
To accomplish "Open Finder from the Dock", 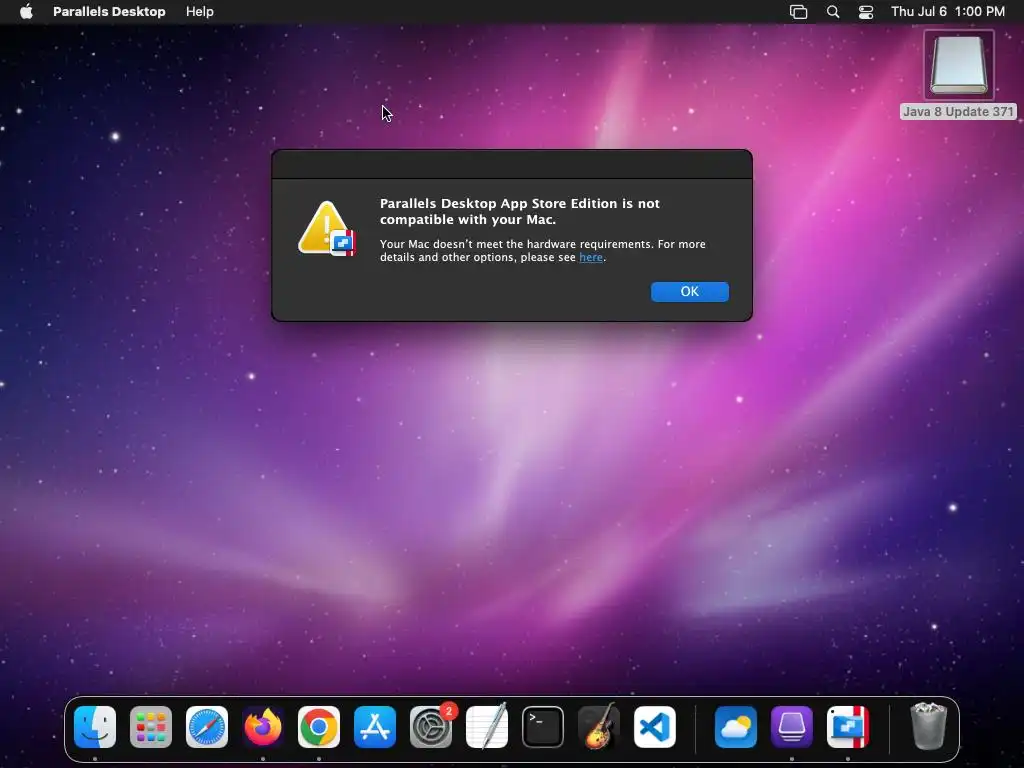I will pos(95,727).
